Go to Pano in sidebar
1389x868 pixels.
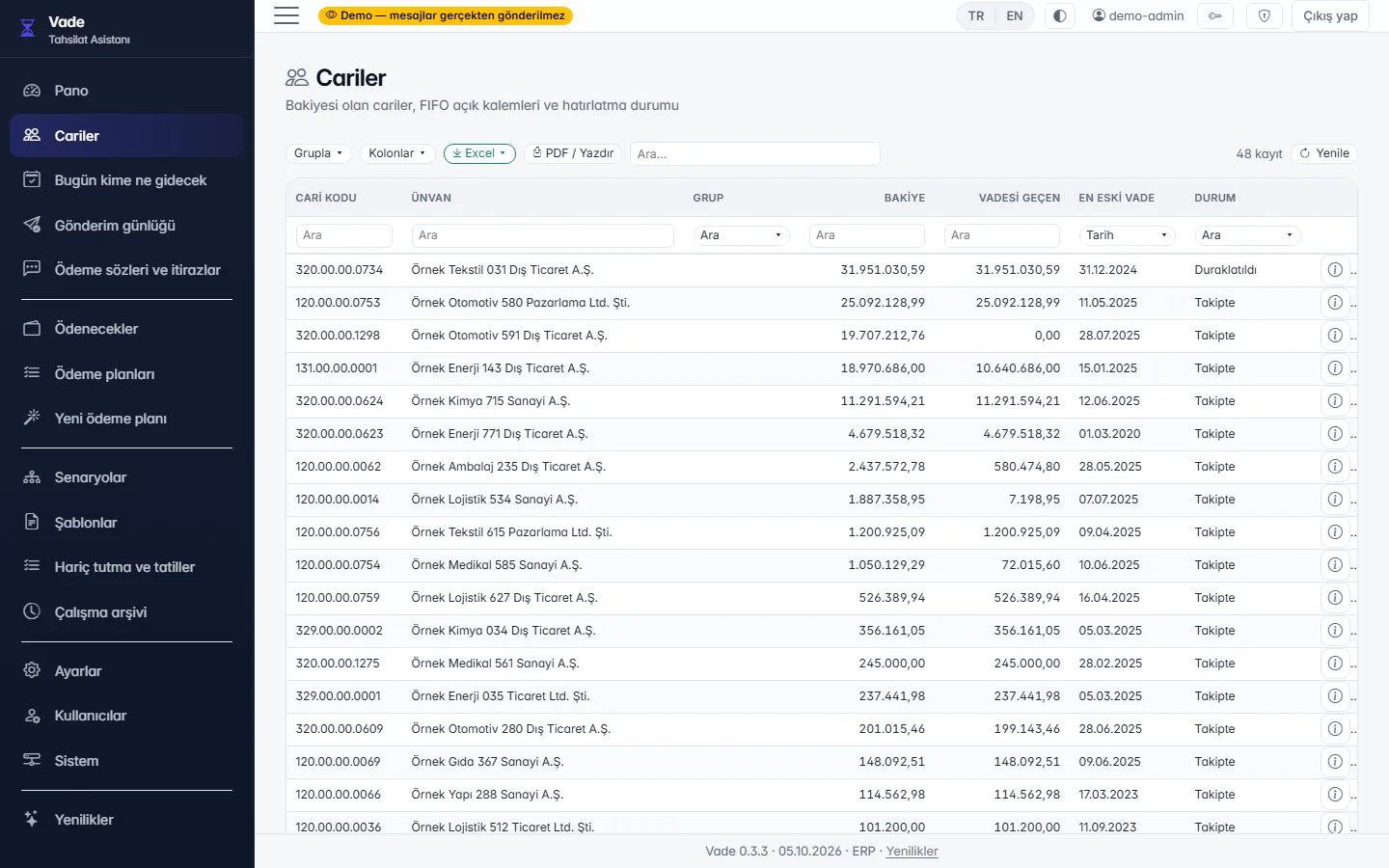tap(126, 91)
